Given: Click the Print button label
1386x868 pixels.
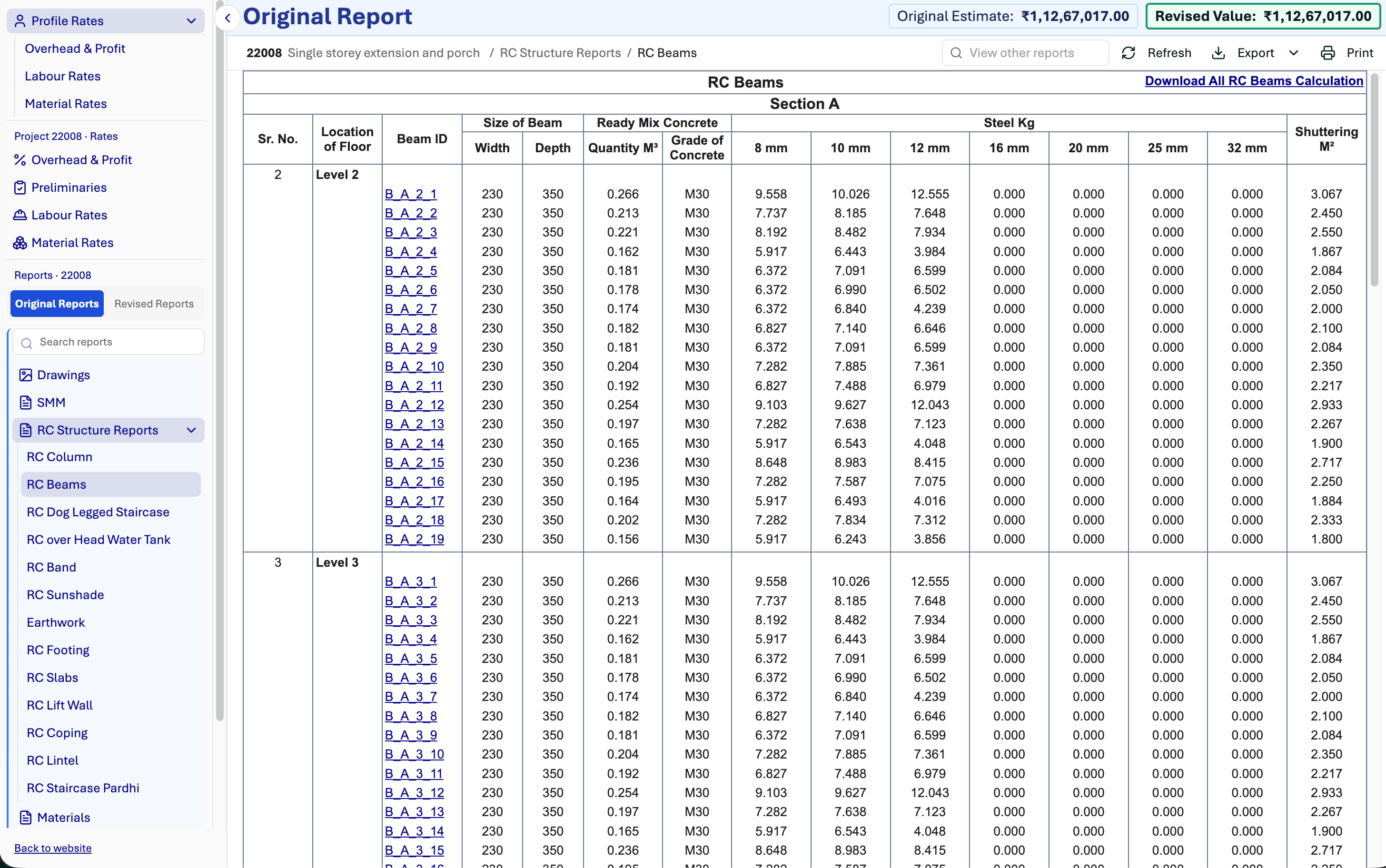Looking at the screenshot, I should (x=1360, y=53).
